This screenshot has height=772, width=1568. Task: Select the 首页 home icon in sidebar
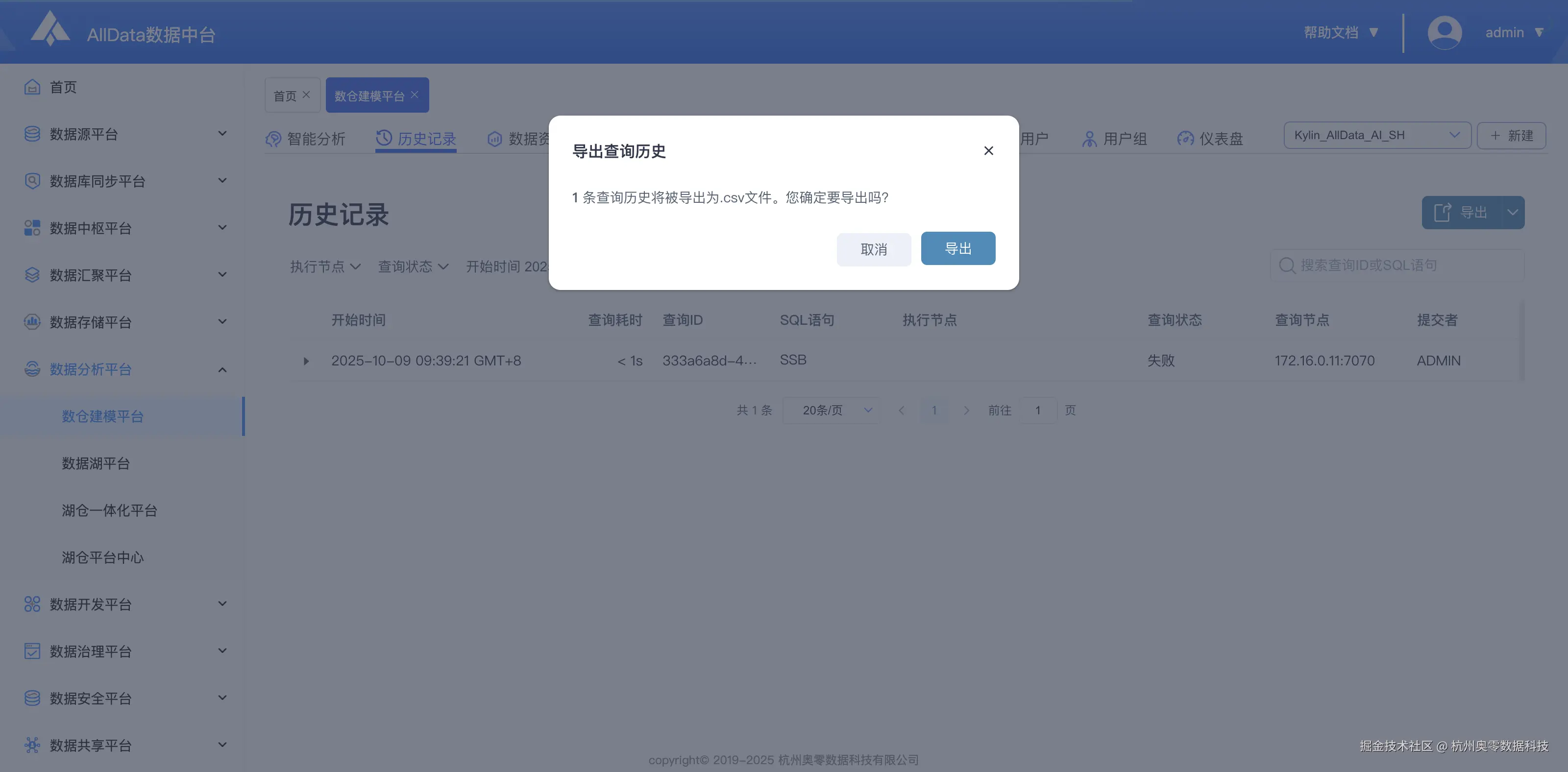point(32,87)
